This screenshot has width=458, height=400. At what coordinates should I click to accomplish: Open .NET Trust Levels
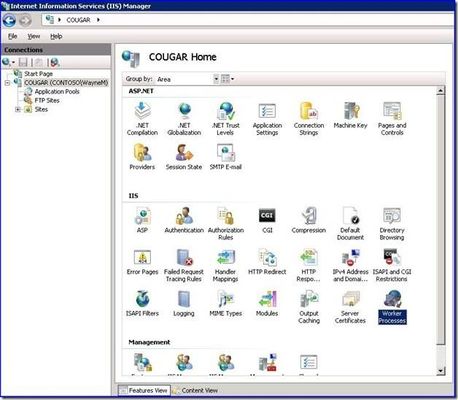point(226,119)
